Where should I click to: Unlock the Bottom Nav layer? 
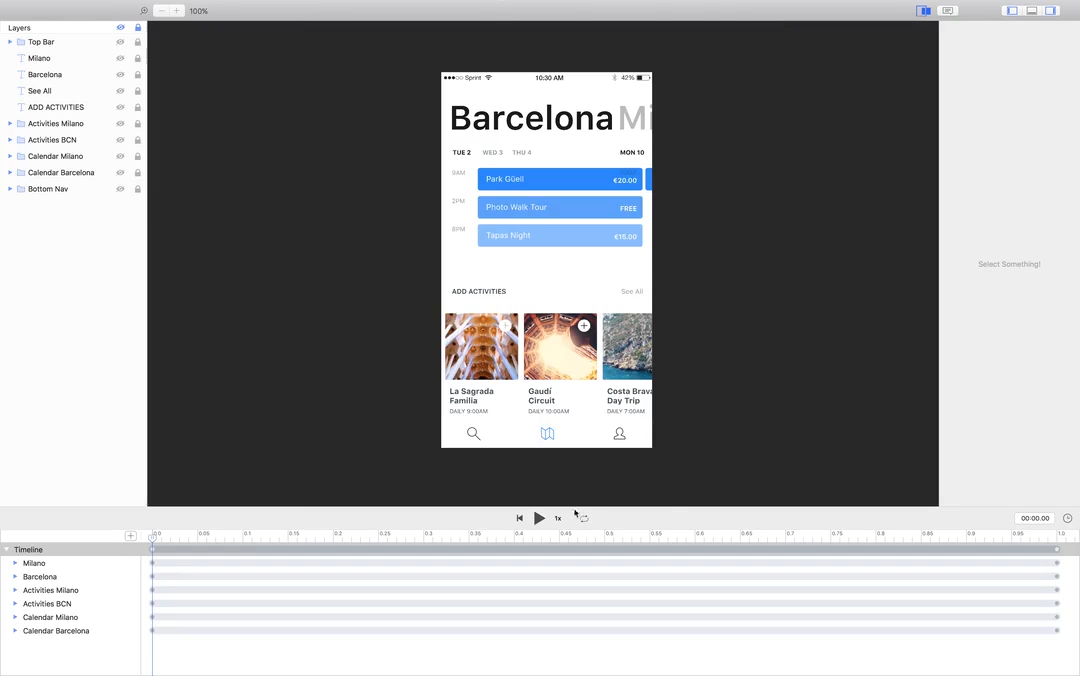tap(138, 189)
